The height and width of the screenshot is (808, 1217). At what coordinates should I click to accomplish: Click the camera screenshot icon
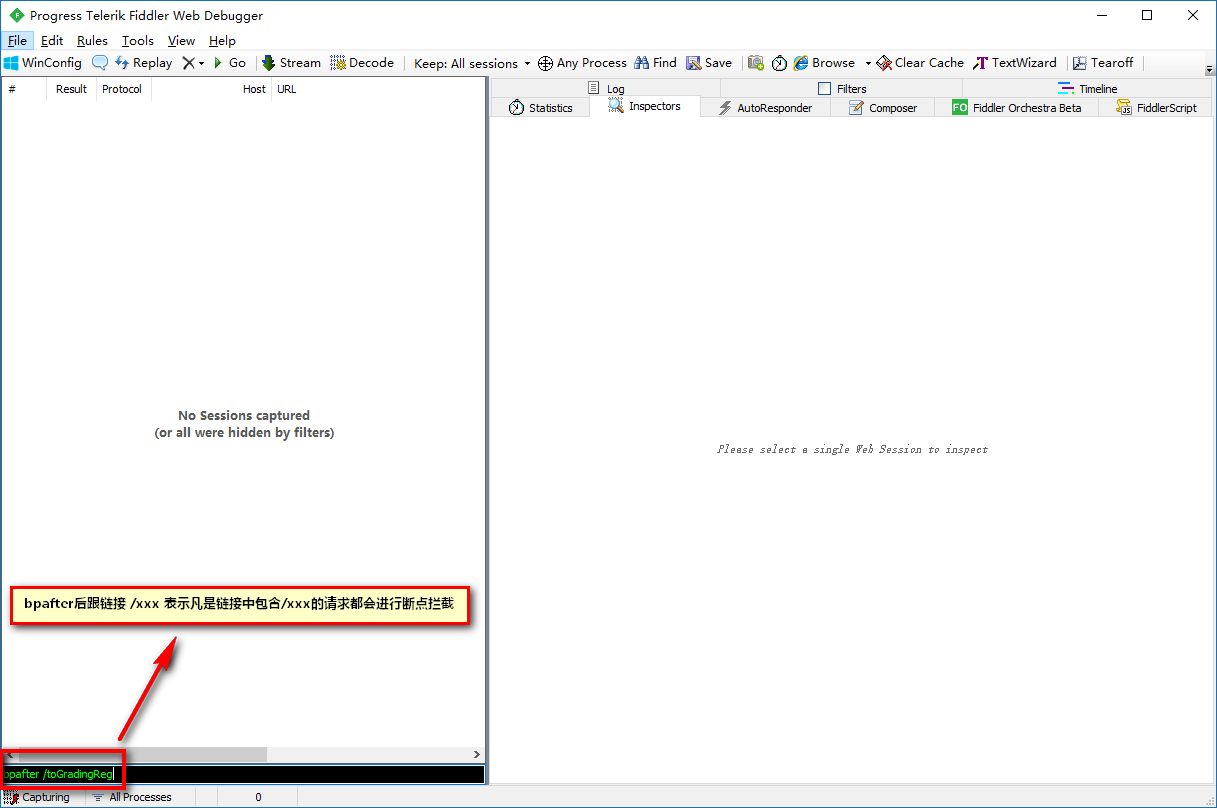756,63
